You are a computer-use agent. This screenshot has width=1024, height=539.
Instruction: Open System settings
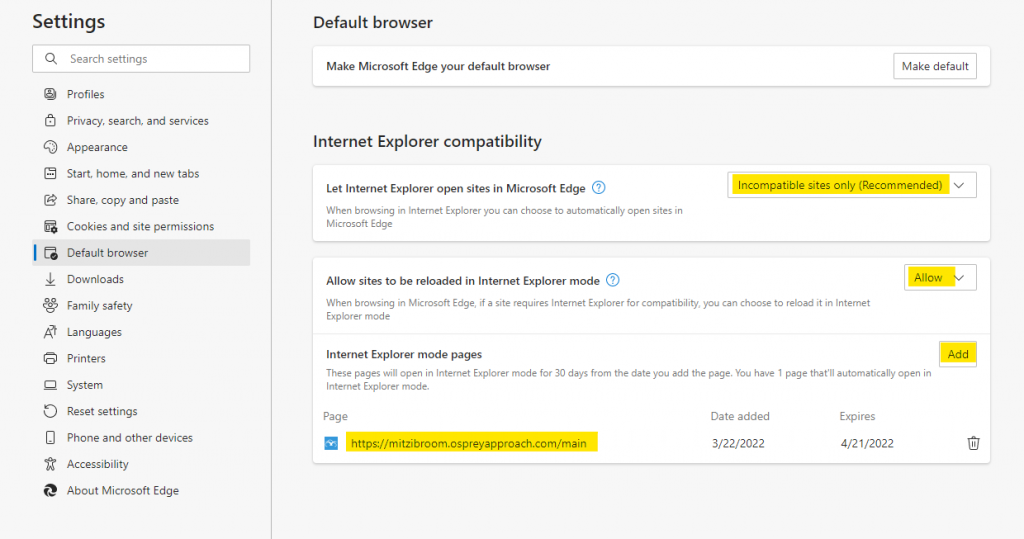pos(141,385)
